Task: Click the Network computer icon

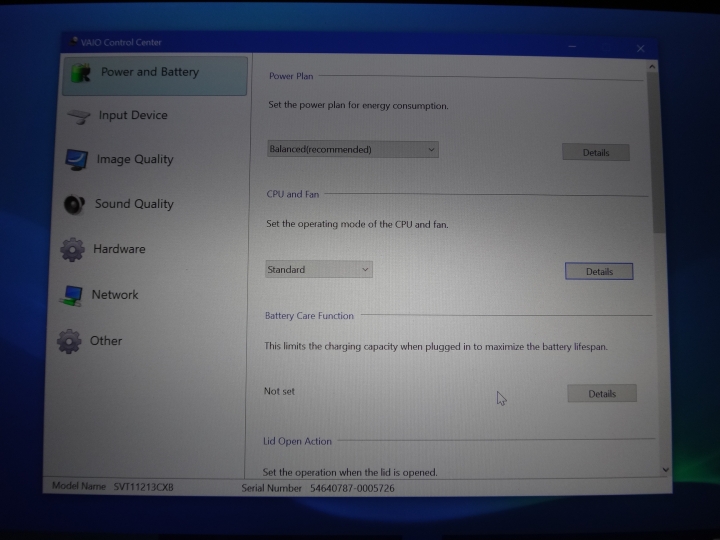Action: pyautogui.click(x=71, y=296)
